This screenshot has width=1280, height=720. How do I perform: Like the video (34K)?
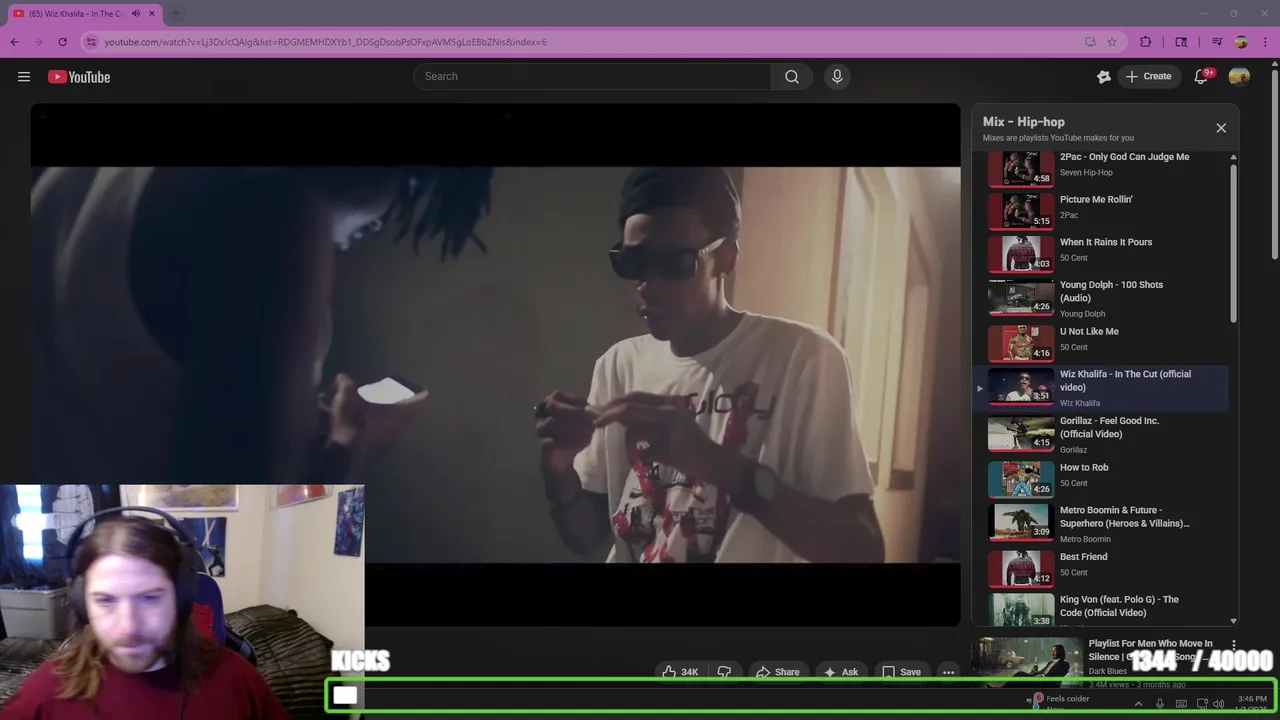coord(680,672)
